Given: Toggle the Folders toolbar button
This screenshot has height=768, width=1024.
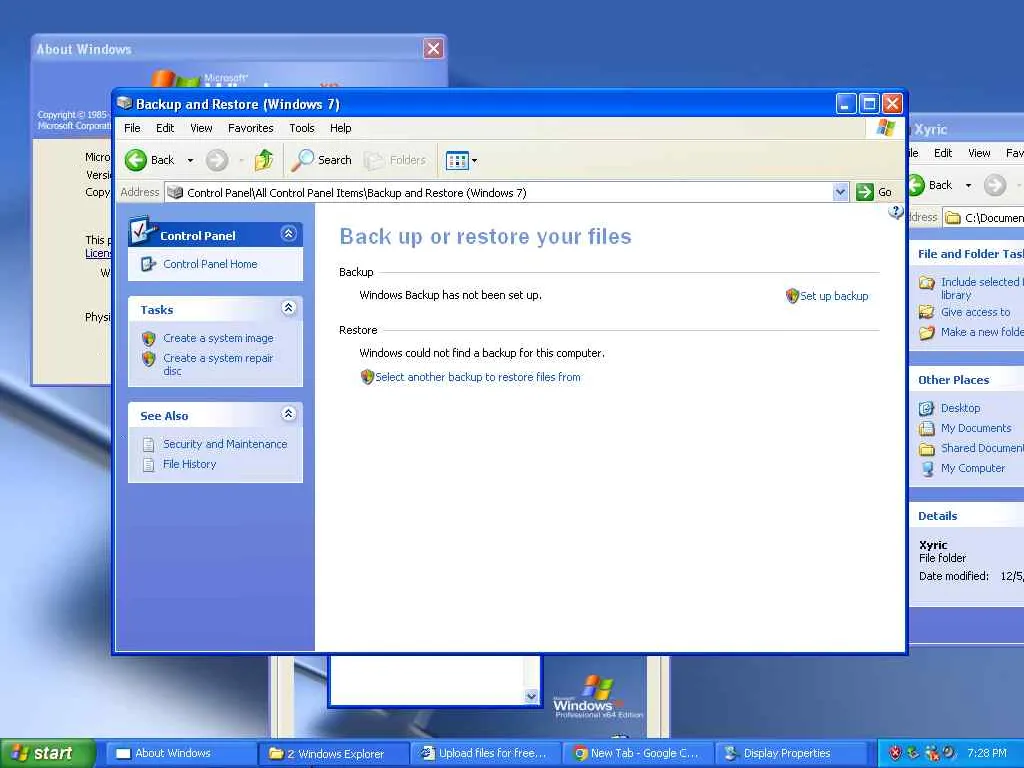Looking at the screenshot, I should click(x=394, y=160).
